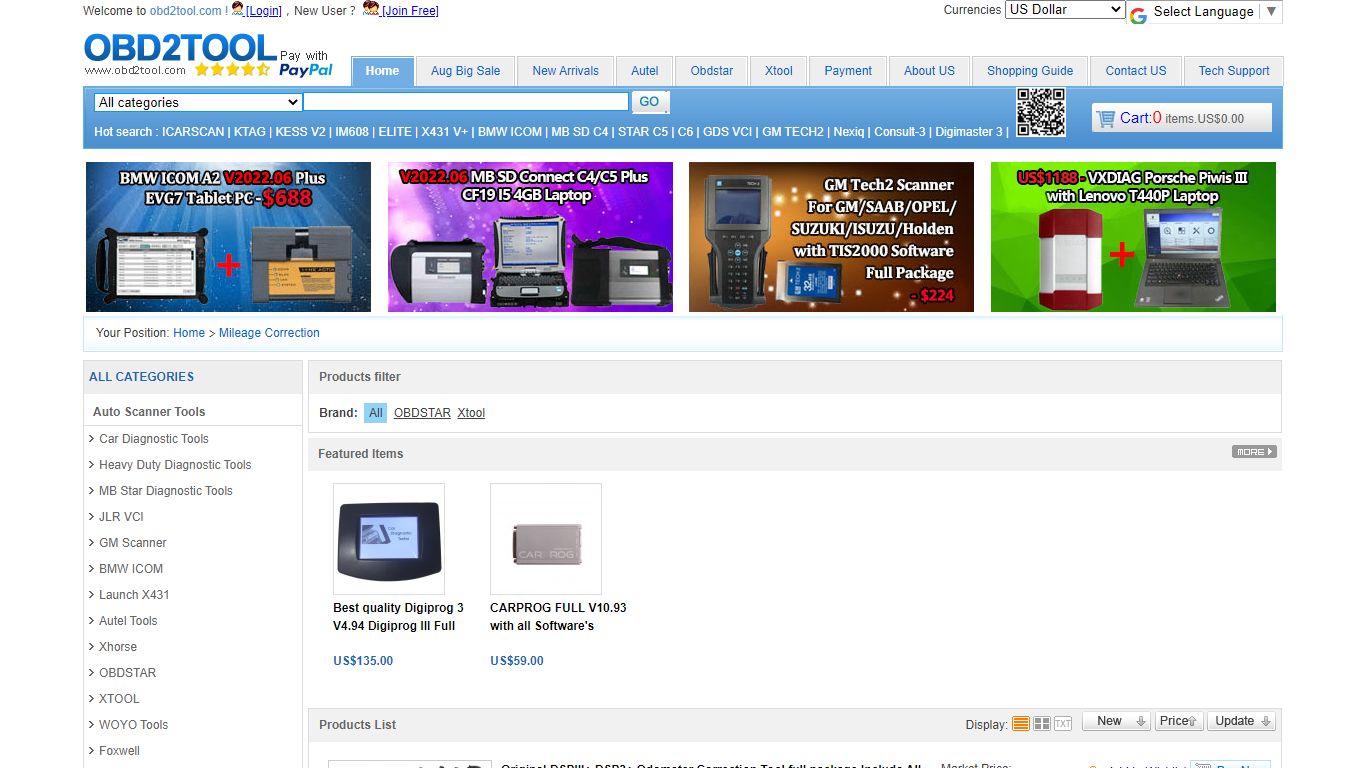The width and height of the screenshot is (1366, 768).
Task: Open Digiprog 3 product image
Action: tap(389, 539)
